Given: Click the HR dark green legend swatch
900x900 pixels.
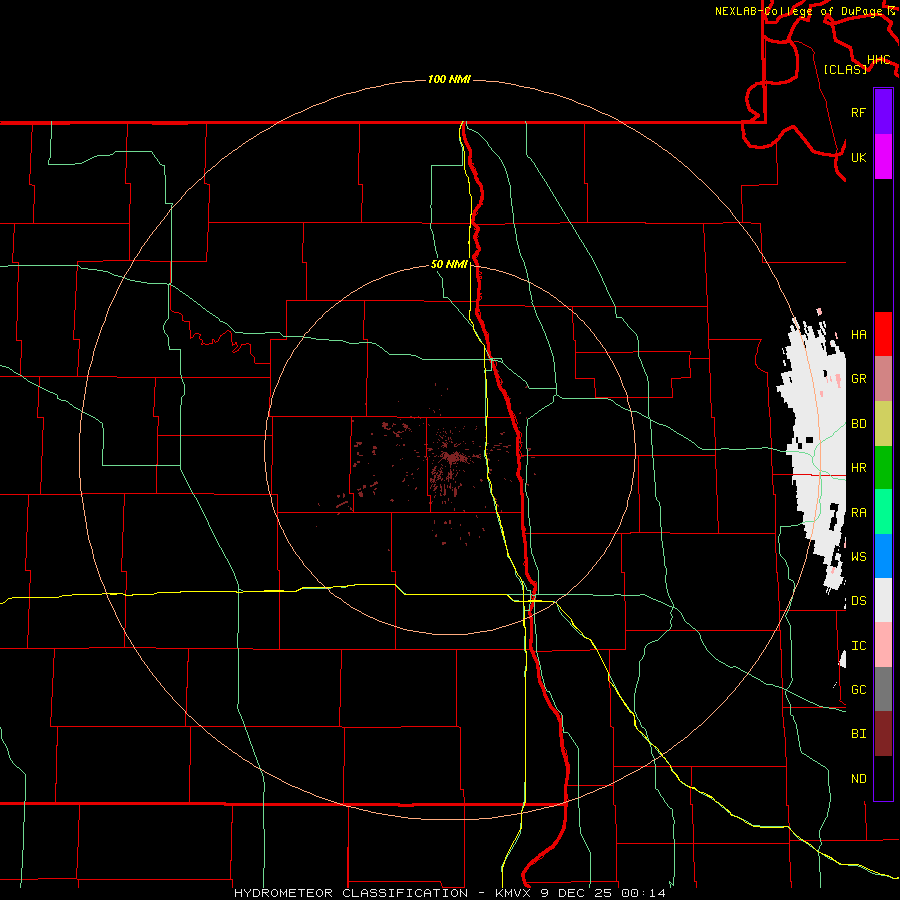Looking at the screenshot, I should (883, 467).
